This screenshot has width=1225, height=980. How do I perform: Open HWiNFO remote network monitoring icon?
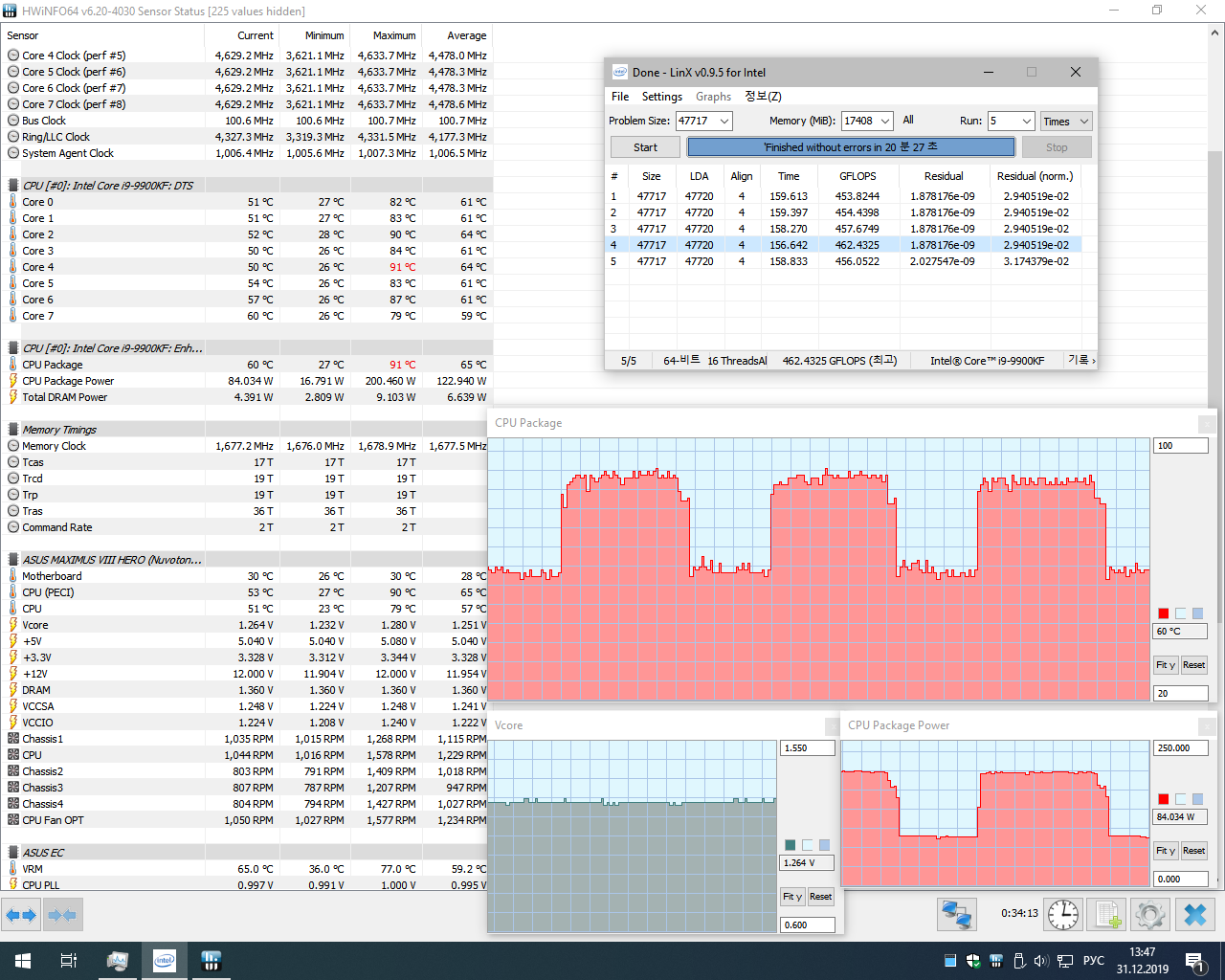pos(956,915)
